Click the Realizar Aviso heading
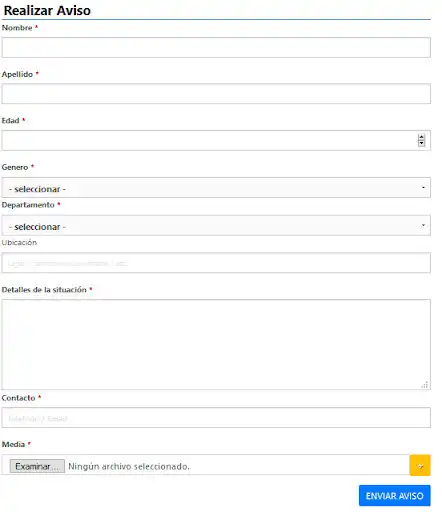This screenshot has width=442, height=512. coord(47,10)
